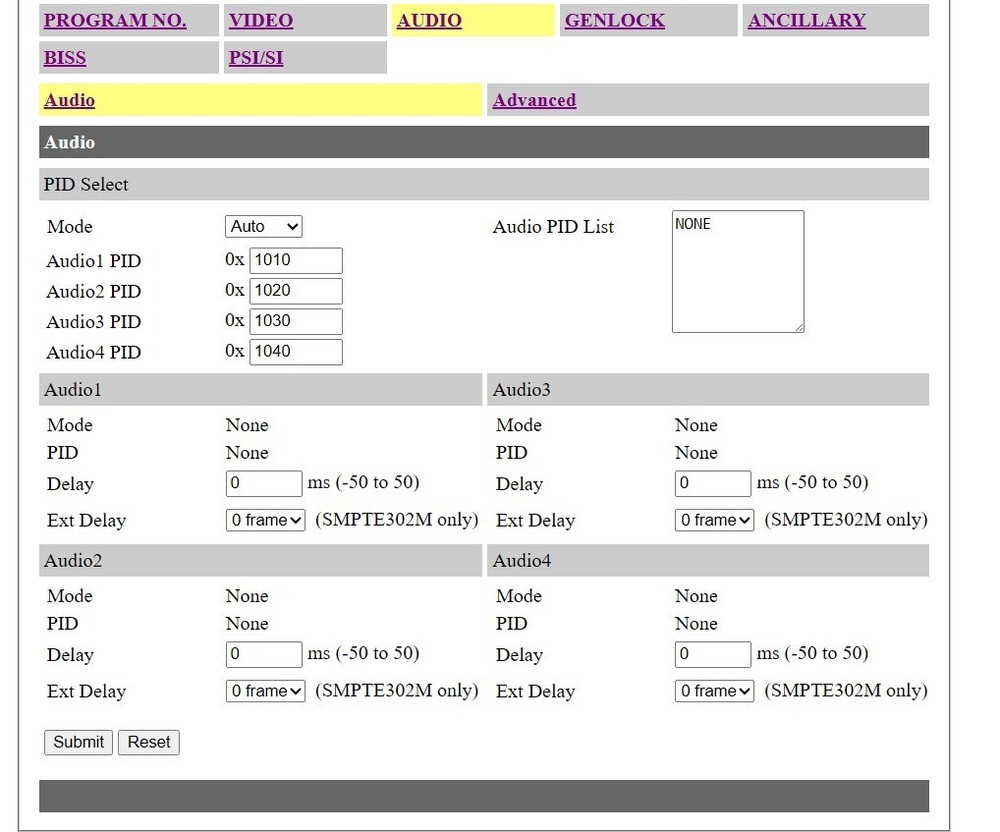The image size is (1000, 832).
Task: Click inside the Audio PID List box
Action: pyautogui.click(x=738, y=272)
